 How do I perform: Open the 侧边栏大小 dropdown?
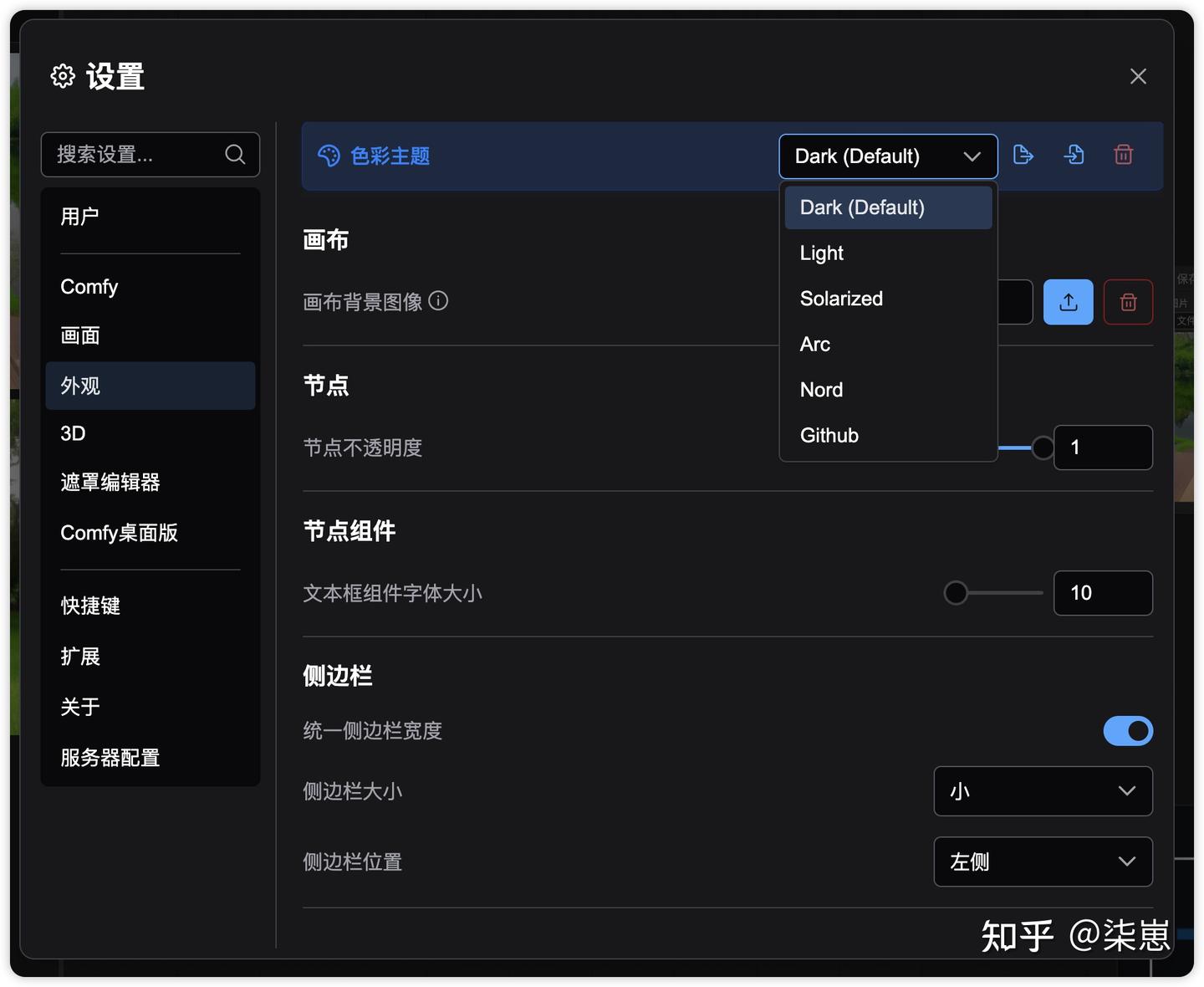click(x=1043, y=790)
